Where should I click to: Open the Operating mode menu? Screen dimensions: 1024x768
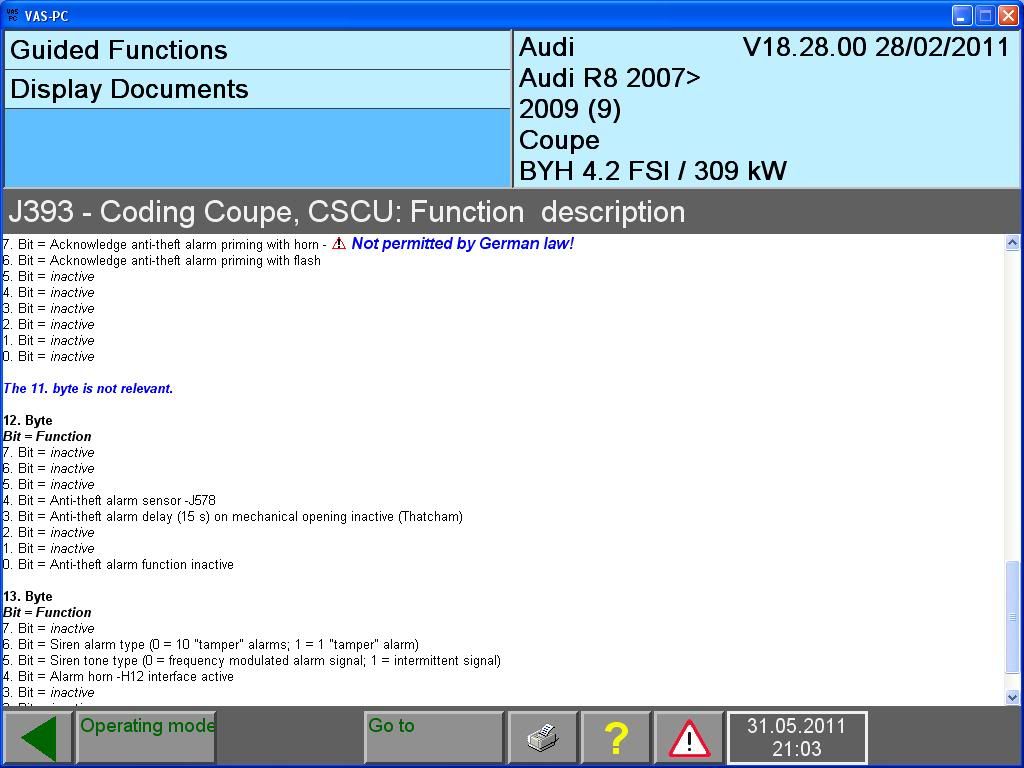146,738
